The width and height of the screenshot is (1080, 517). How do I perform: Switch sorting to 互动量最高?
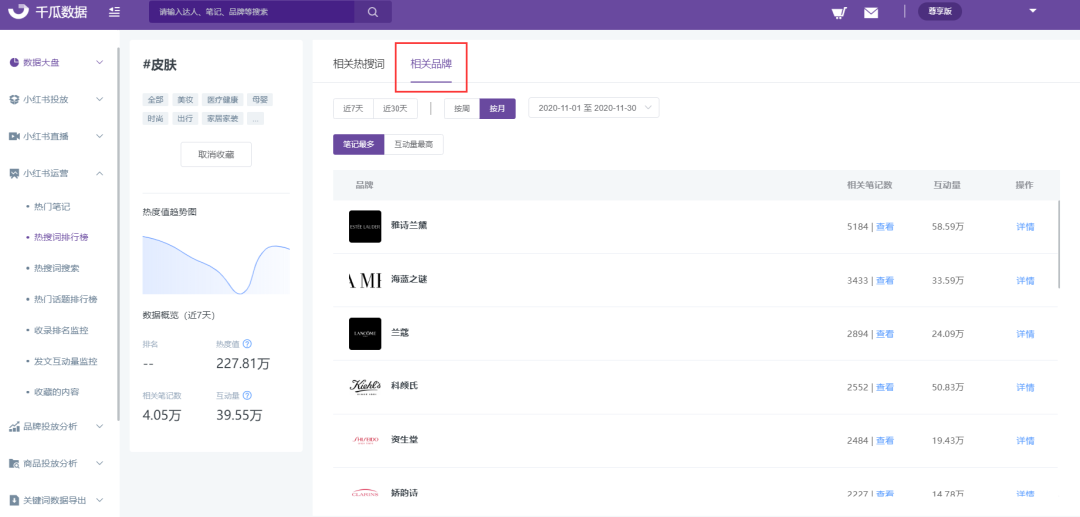tap(413, 145)
